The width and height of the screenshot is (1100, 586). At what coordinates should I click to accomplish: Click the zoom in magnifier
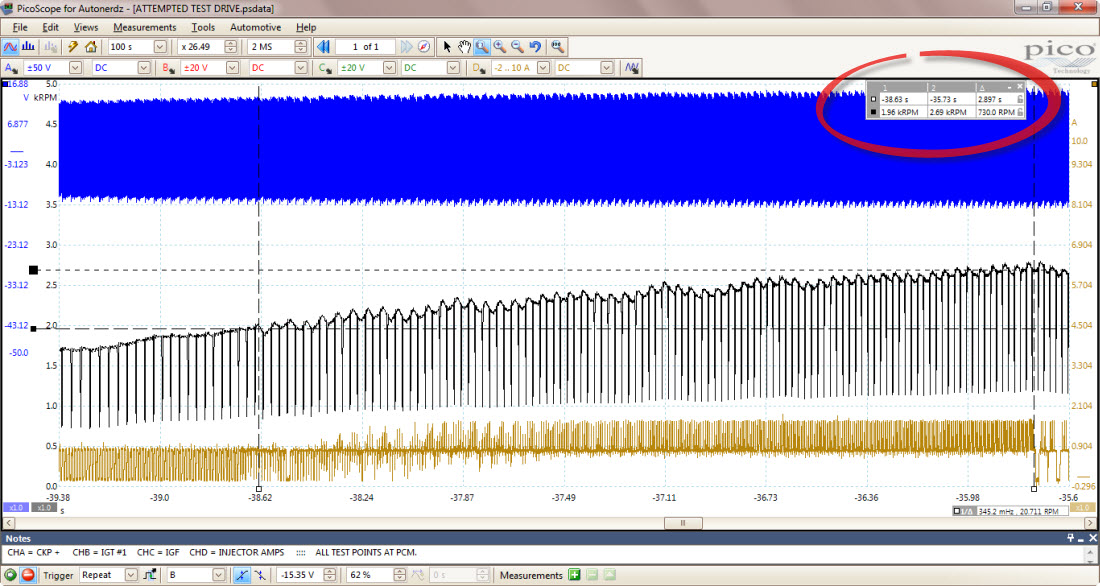coord(499,47)
